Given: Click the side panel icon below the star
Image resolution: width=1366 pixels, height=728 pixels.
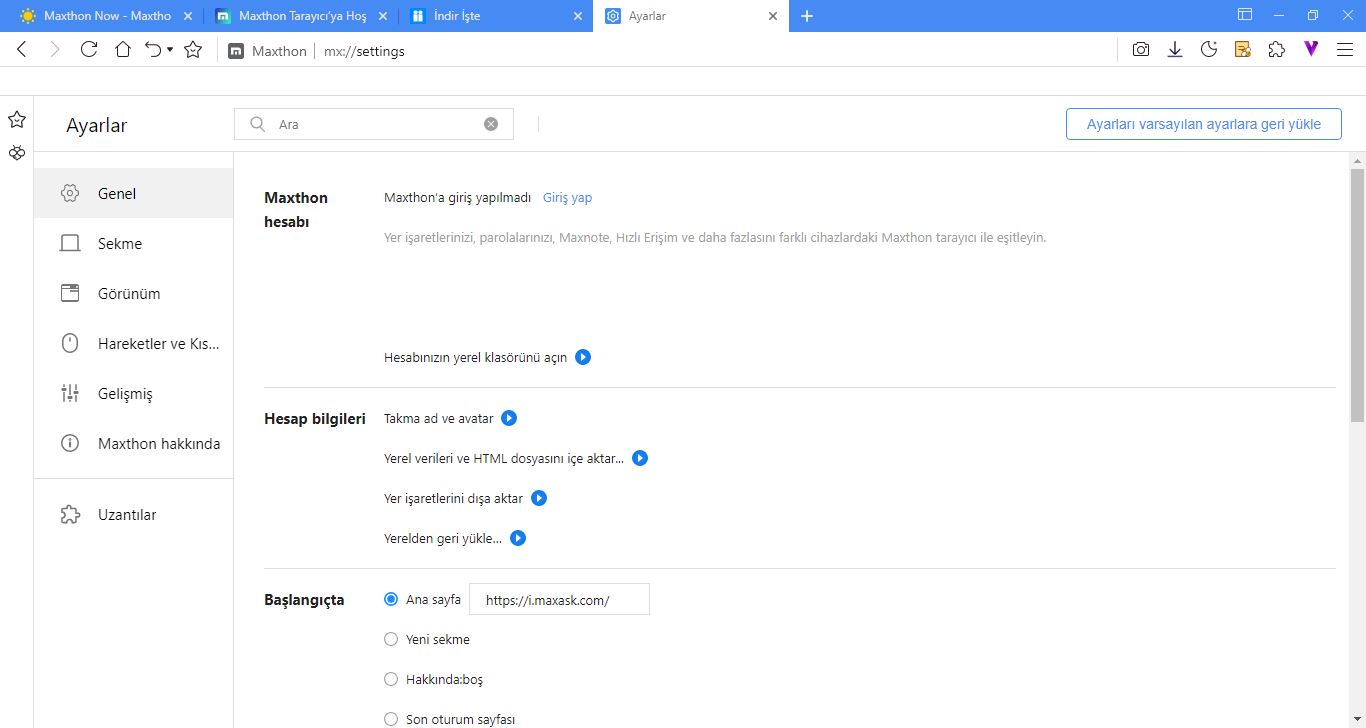Looking at the screenshot, I should coord(17,153).
